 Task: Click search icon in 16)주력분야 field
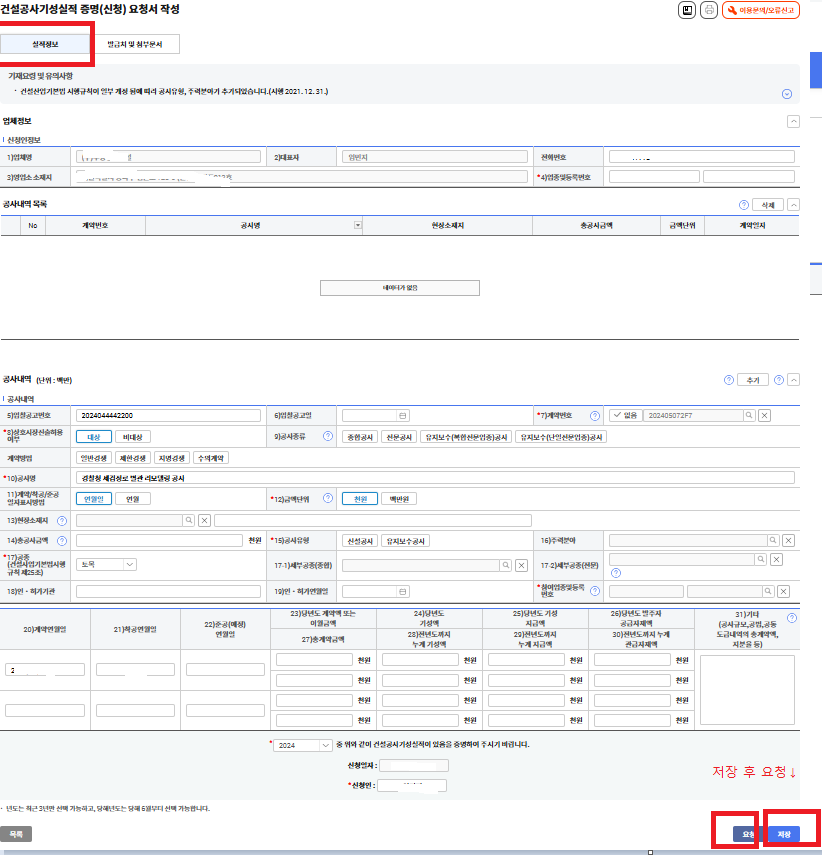[773, 540]
